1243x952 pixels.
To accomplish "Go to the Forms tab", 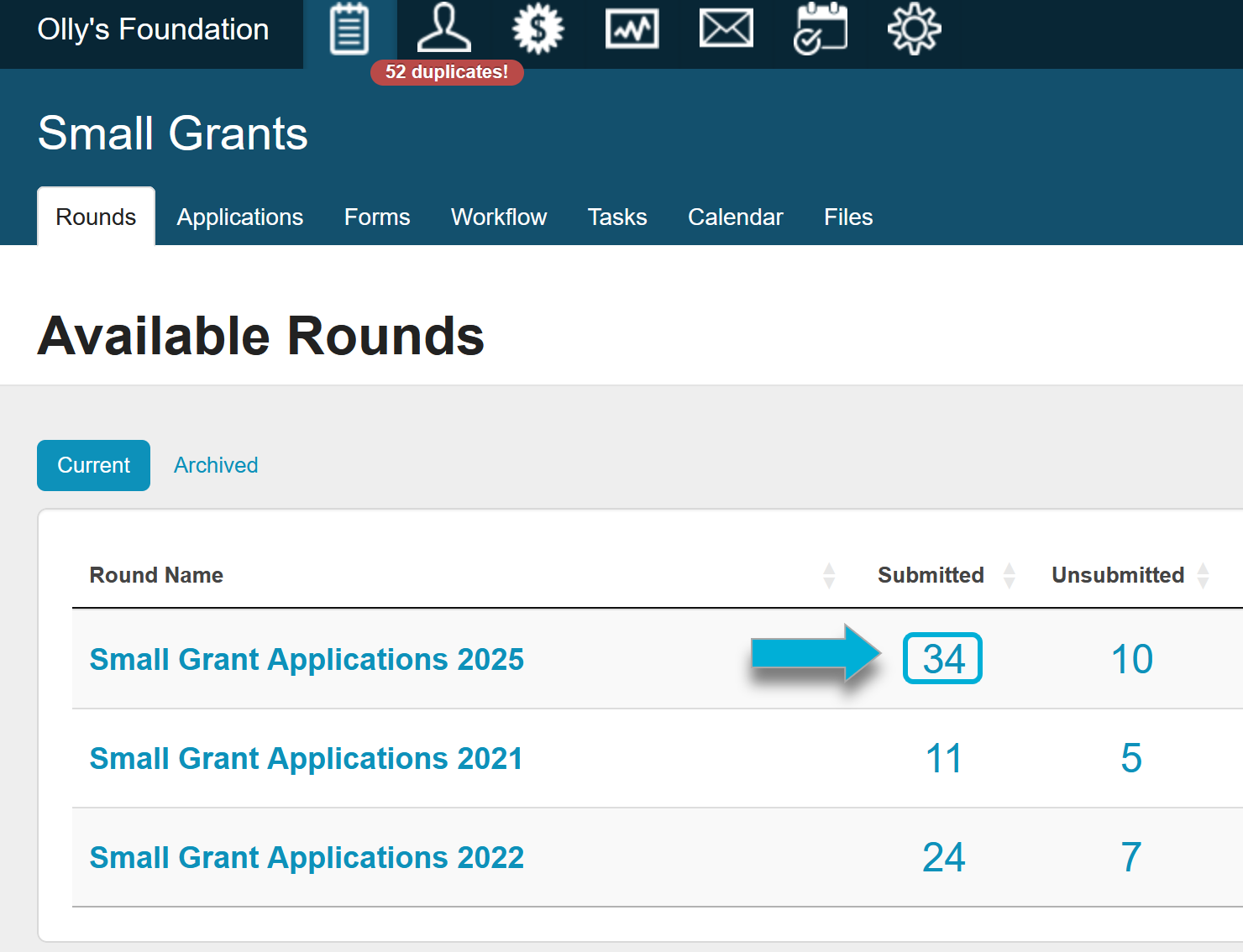I will pyautogui.click(x=377, y=217).
